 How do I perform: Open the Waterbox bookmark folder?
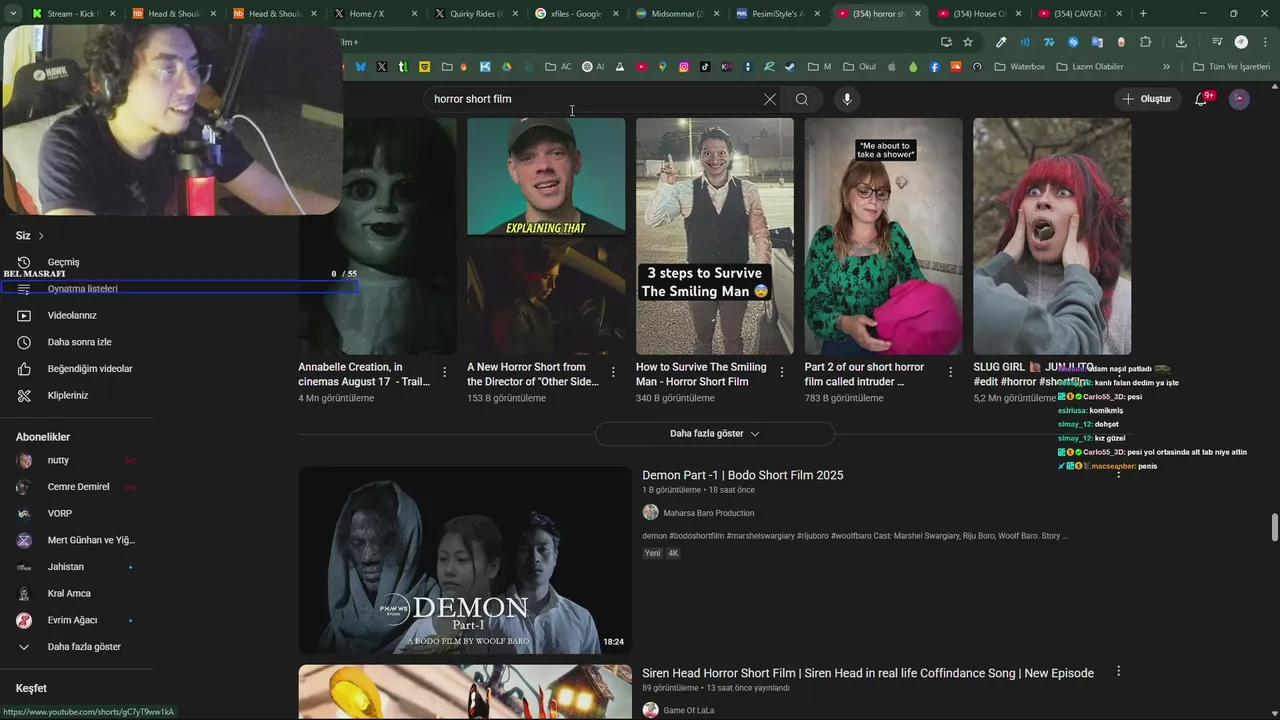pyautogui.click(x=1019, y=67)
